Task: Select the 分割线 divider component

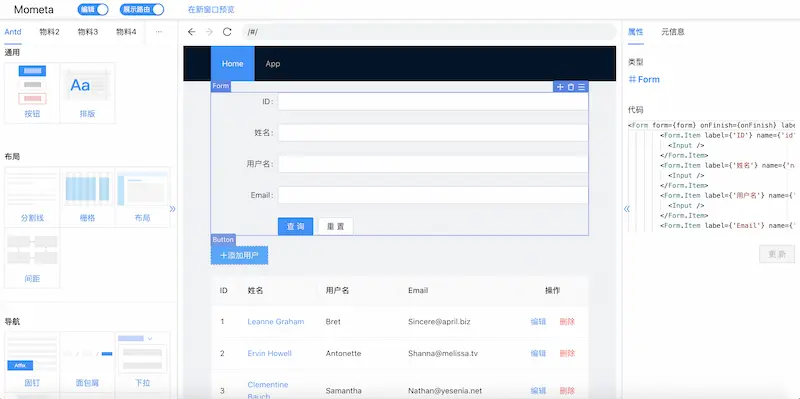Action: point(32,197)
